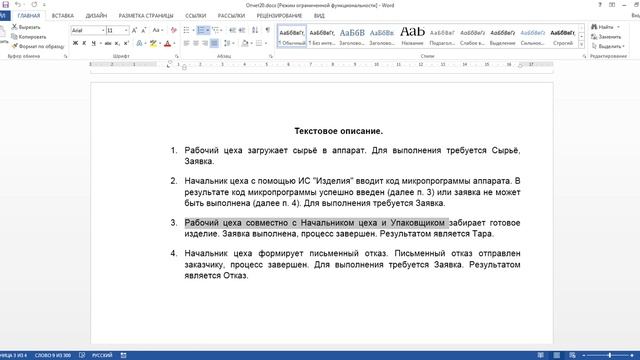The height and width of the screenshot is (360, 640).
Task: Open the Дизайн tab
Action: (96, 16)
